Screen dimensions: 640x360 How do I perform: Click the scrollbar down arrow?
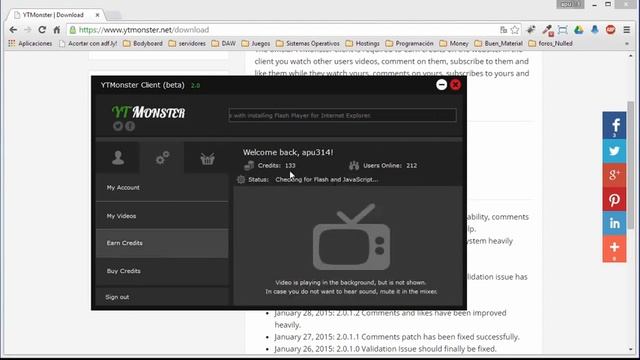coord(631,349)
